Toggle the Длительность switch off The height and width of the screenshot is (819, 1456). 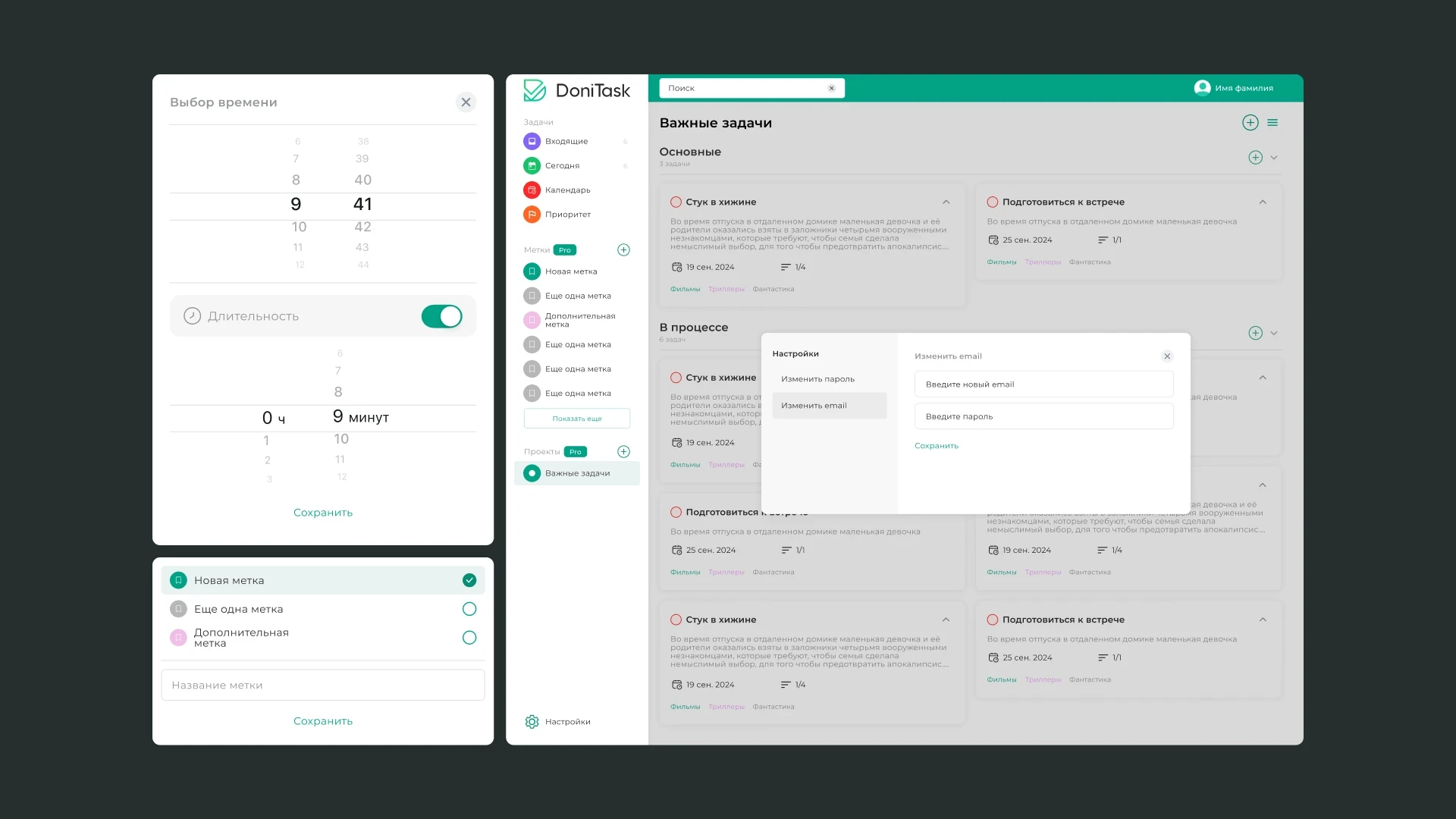[x=441, y=316]
